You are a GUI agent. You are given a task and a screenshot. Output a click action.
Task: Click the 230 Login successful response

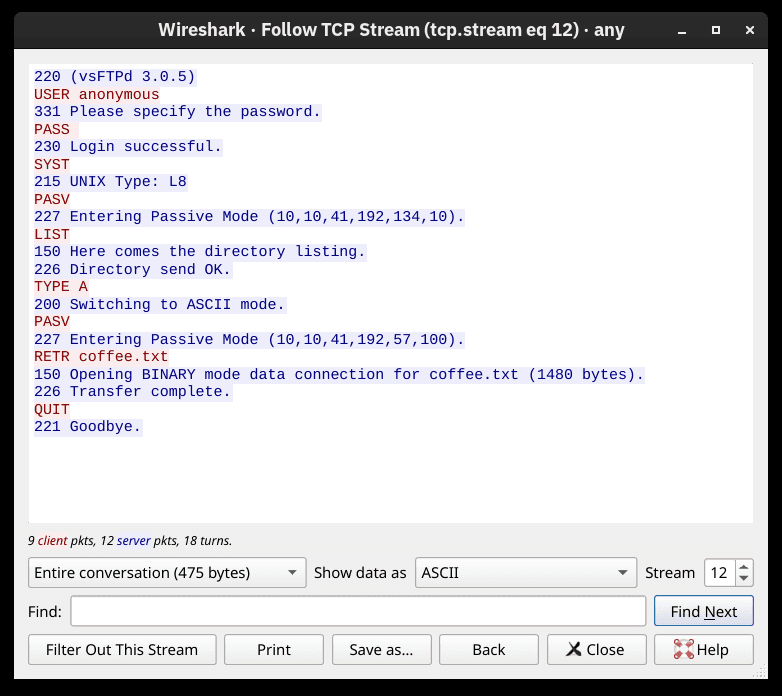128,147
